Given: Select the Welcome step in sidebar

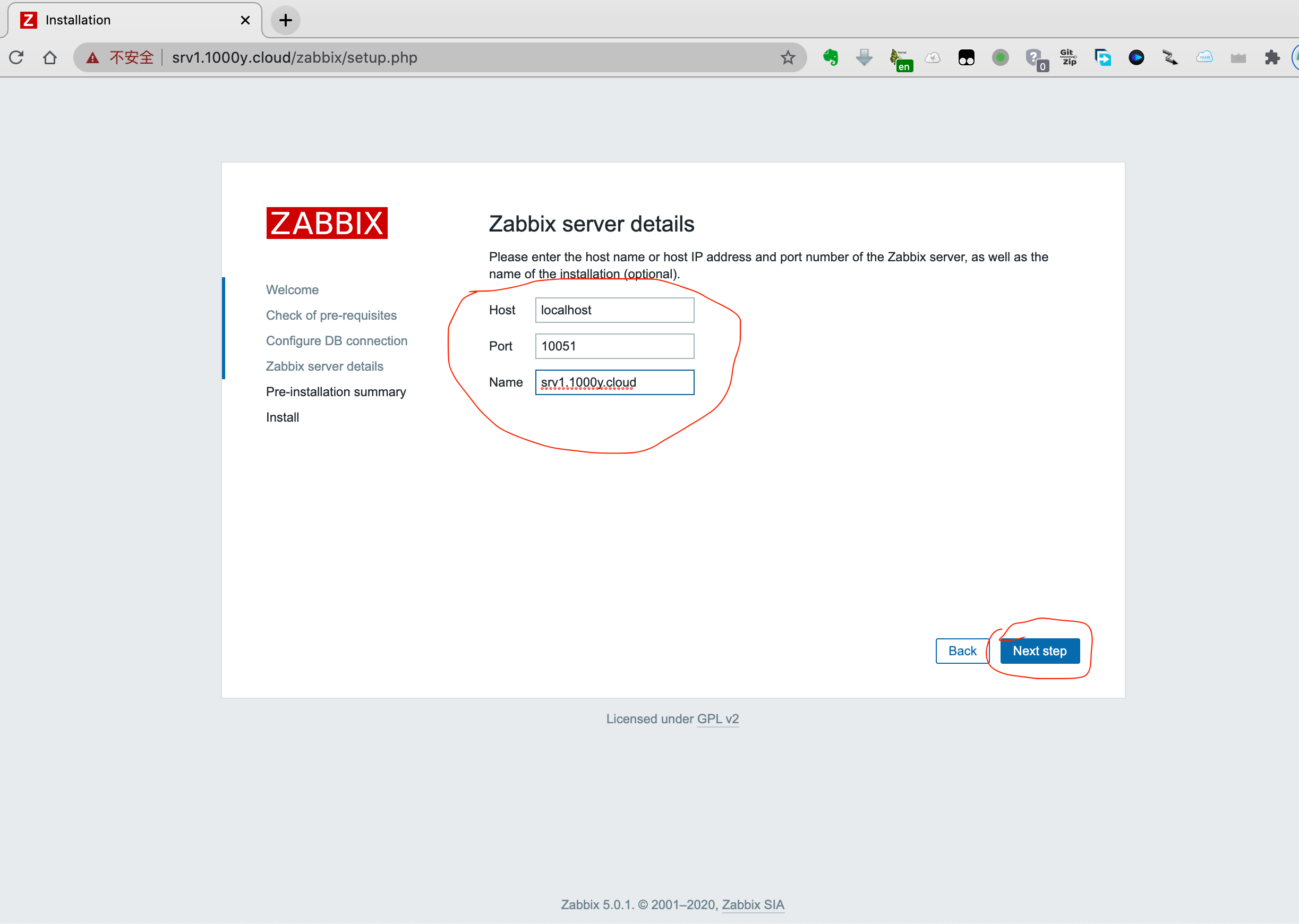Looking at the screenshot, I should (292, 289).
